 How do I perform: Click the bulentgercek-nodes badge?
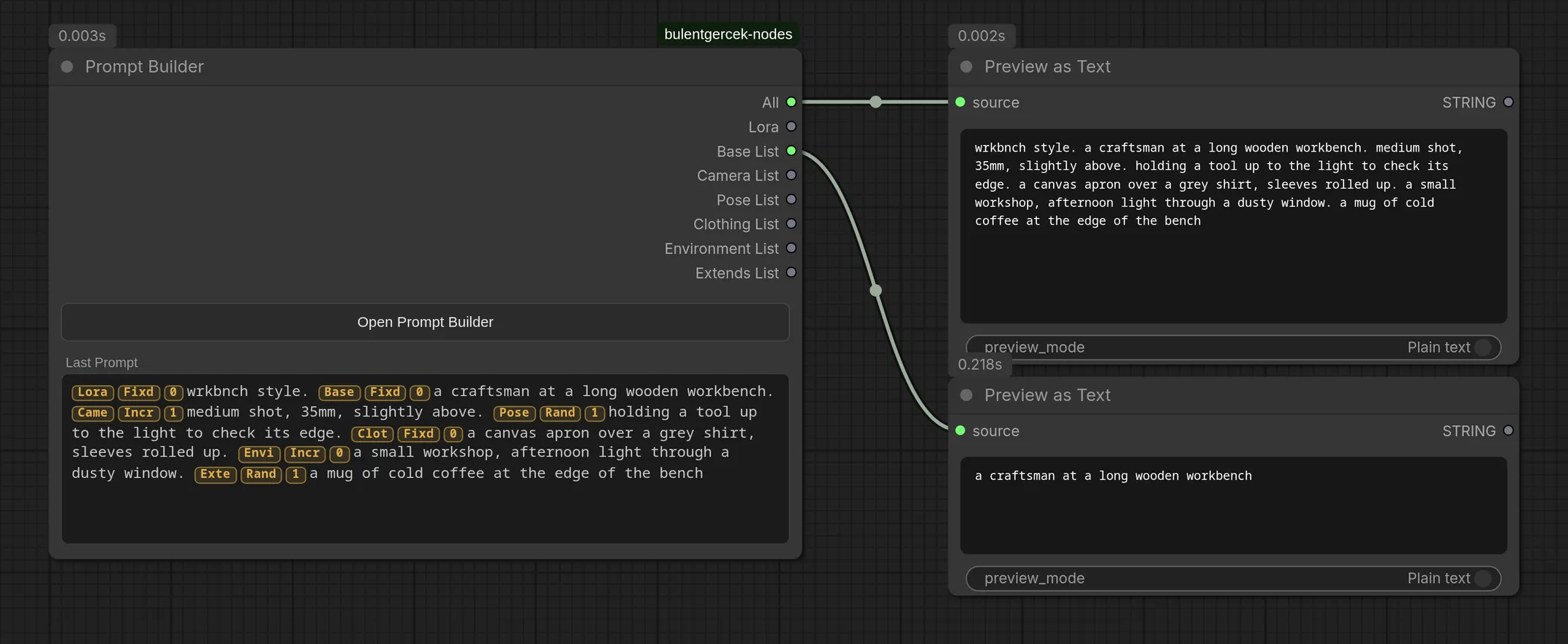point(728,34)
